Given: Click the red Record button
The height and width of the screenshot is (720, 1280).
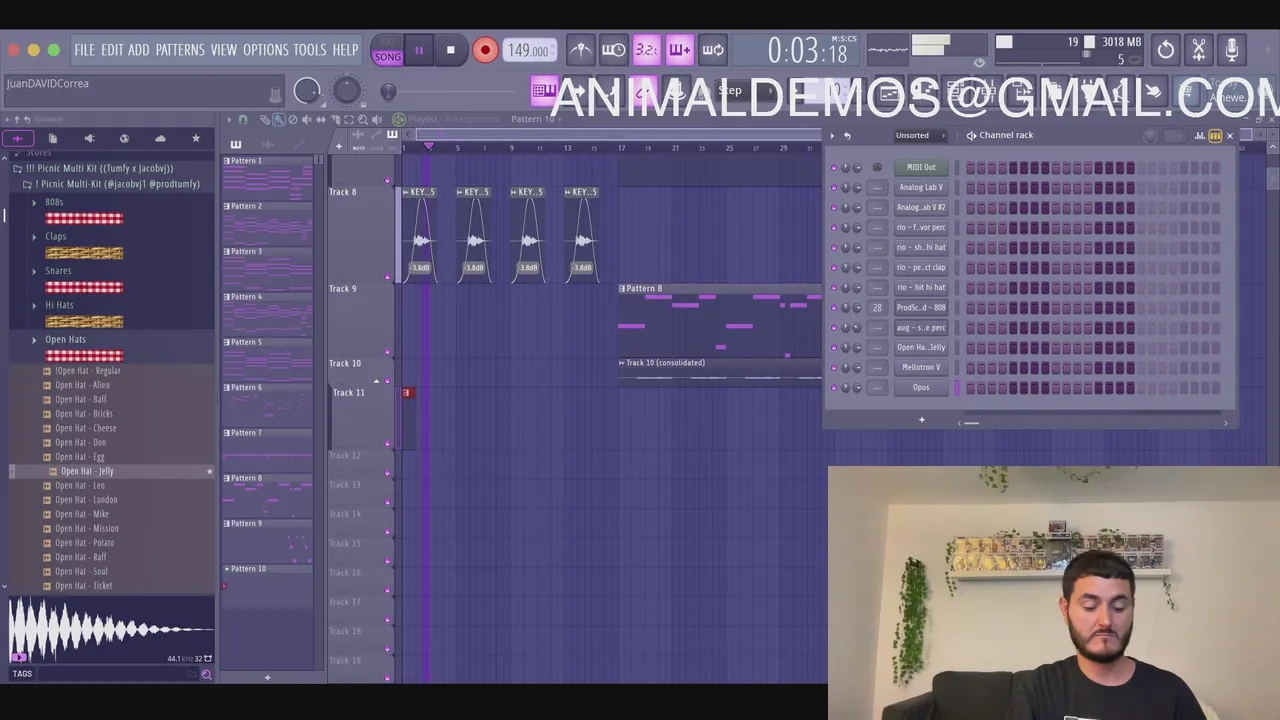Looking at the screenshot, I should click(x=485, y=50).
